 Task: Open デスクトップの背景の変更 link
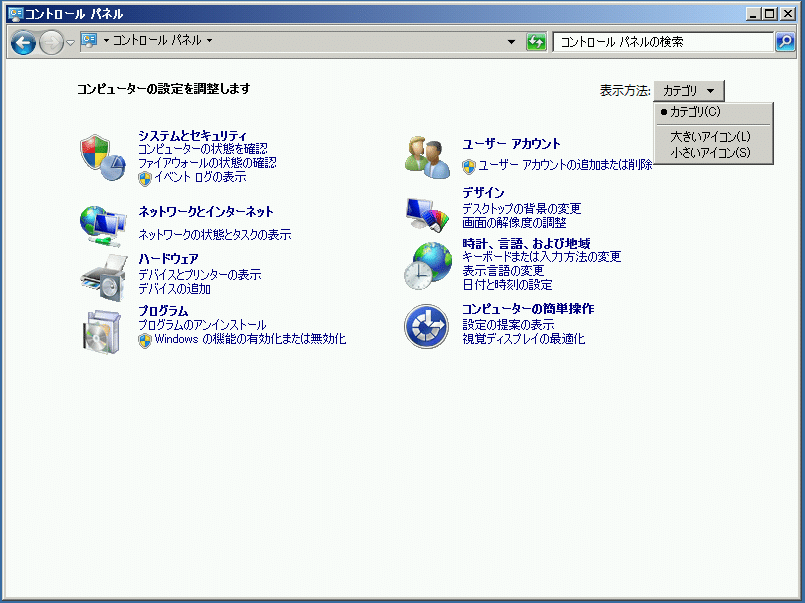(x=522, y=208)
